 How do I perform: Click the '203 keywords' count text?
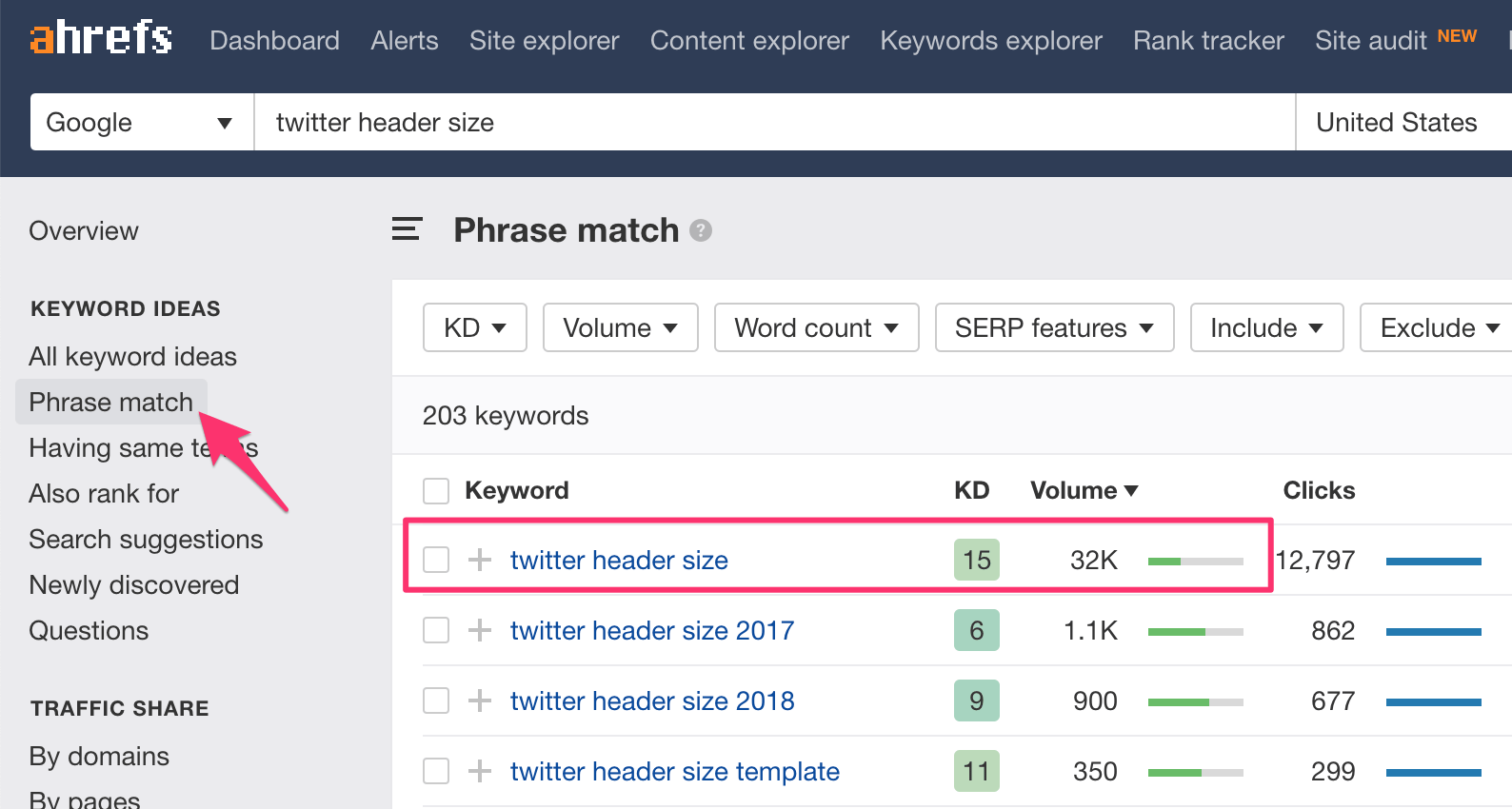pyautogui.click(x=506, y=416)
